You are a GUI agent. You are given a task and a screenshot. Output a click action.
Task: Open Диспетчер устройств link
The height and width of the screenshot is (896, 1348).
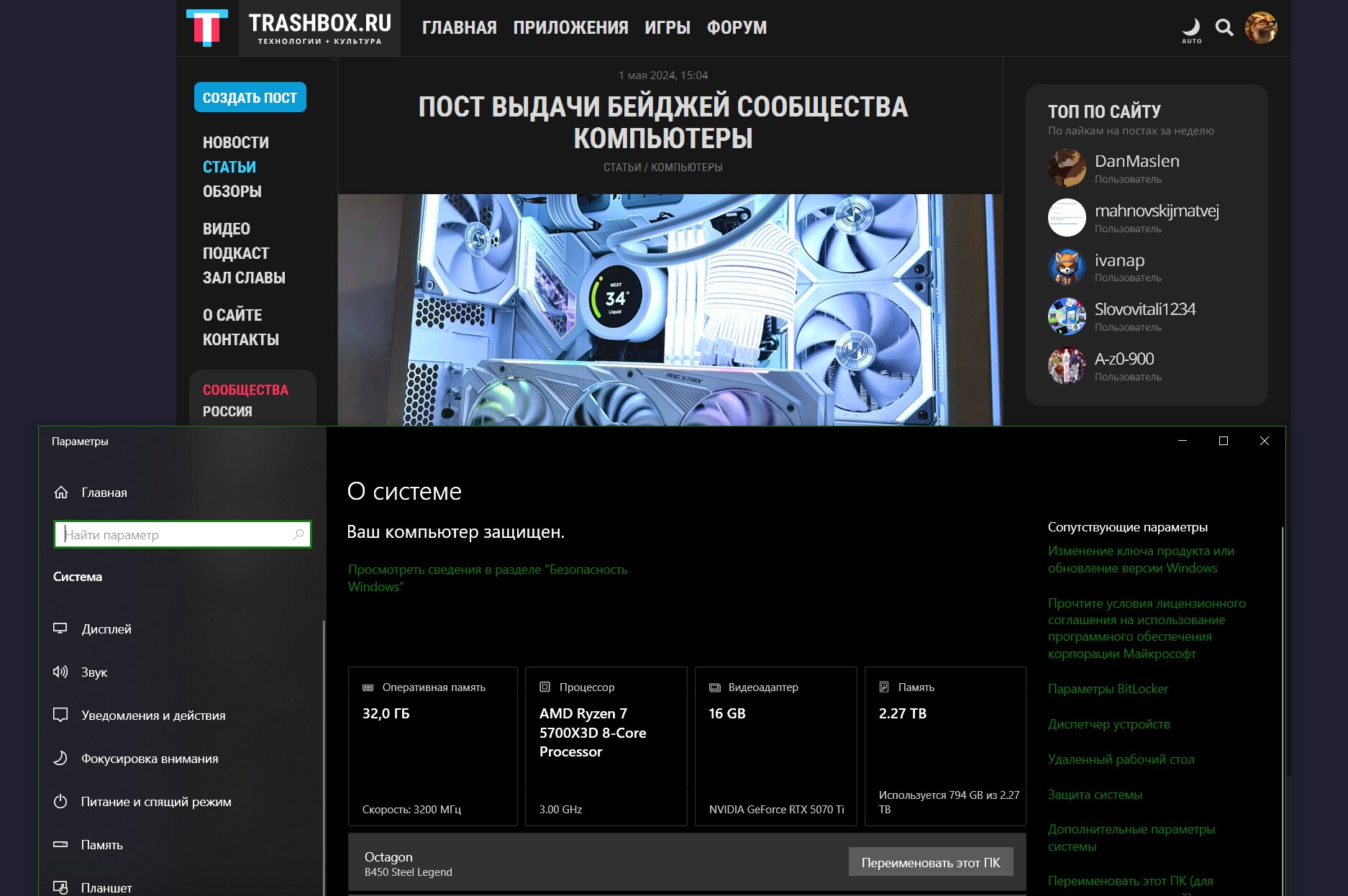pyautogui.click(x=1108, y=723)
